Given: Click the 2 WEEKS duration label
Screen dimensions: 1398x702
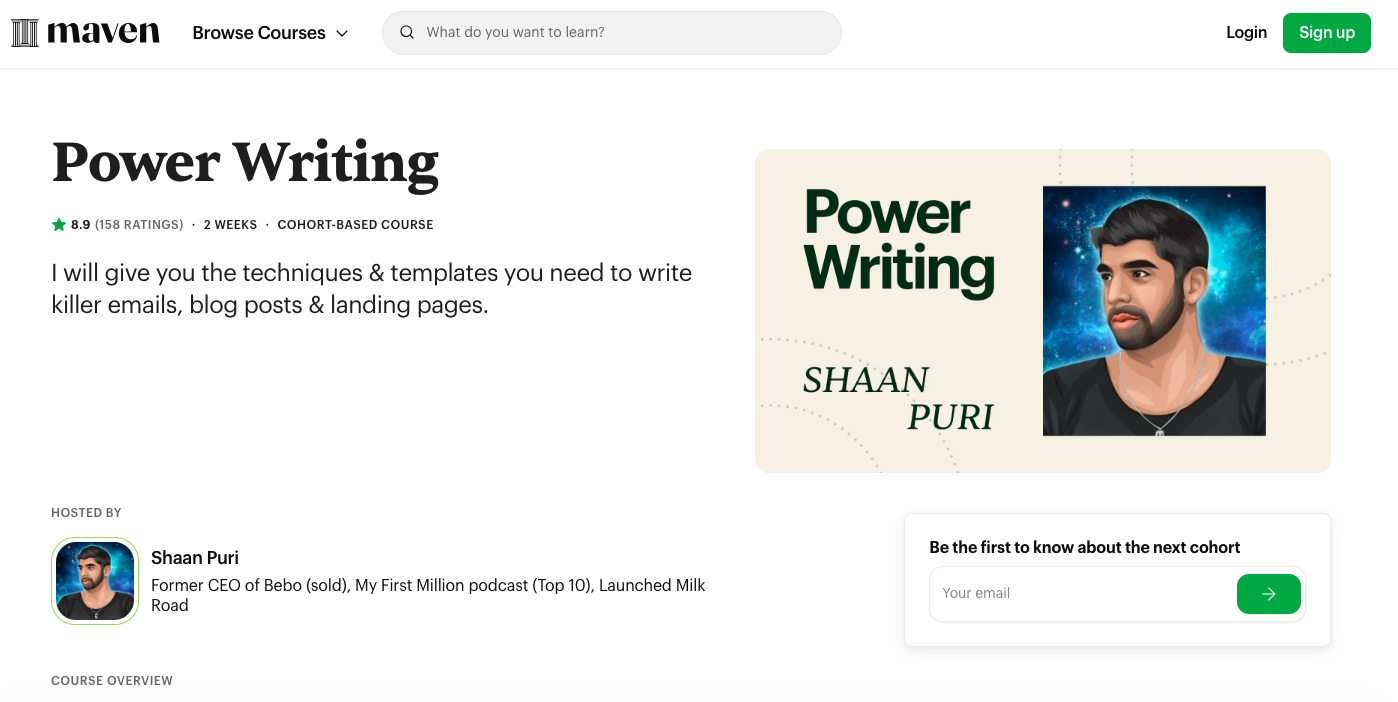Looking at the screenshot, I should point(230,224).
